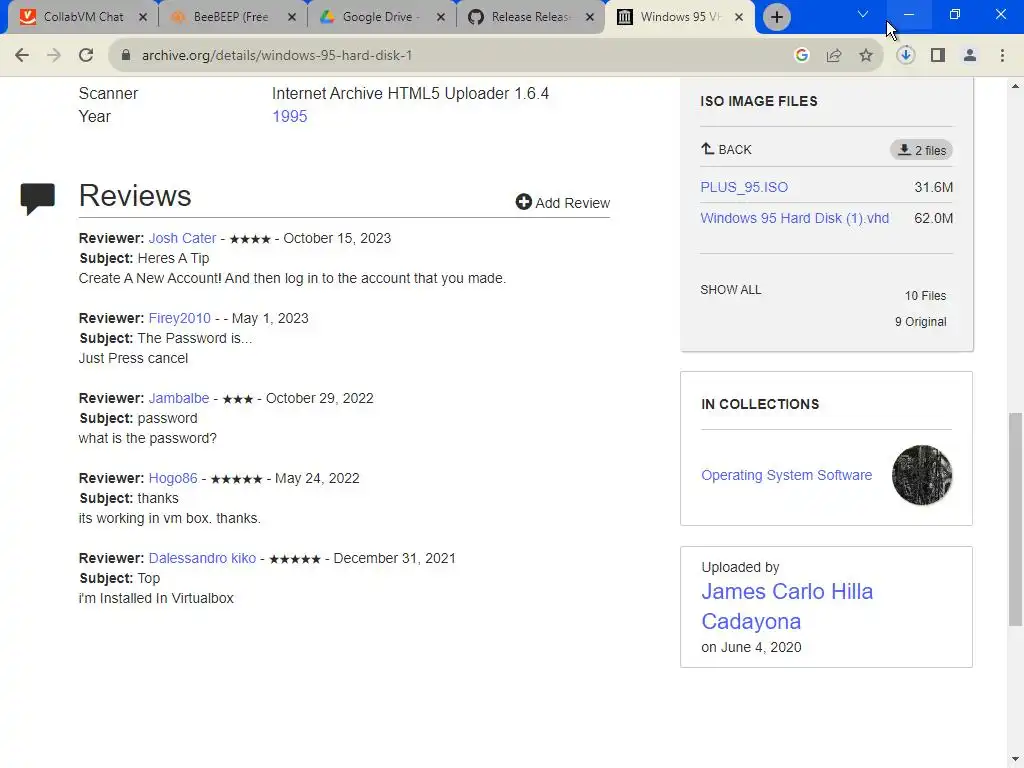Reload the archive.org page

(x=86, y=56)
